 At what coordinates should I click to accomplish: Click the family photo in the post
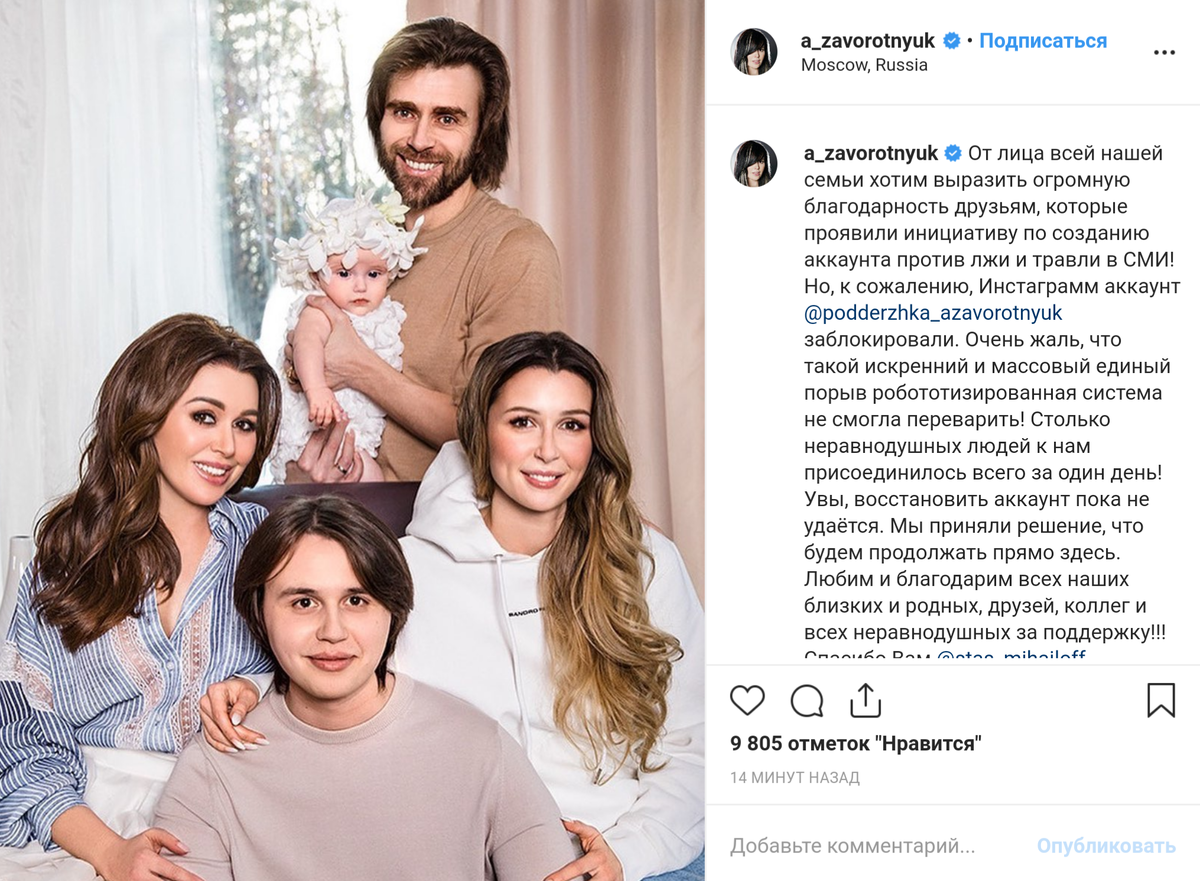click(x=352, y=440)
